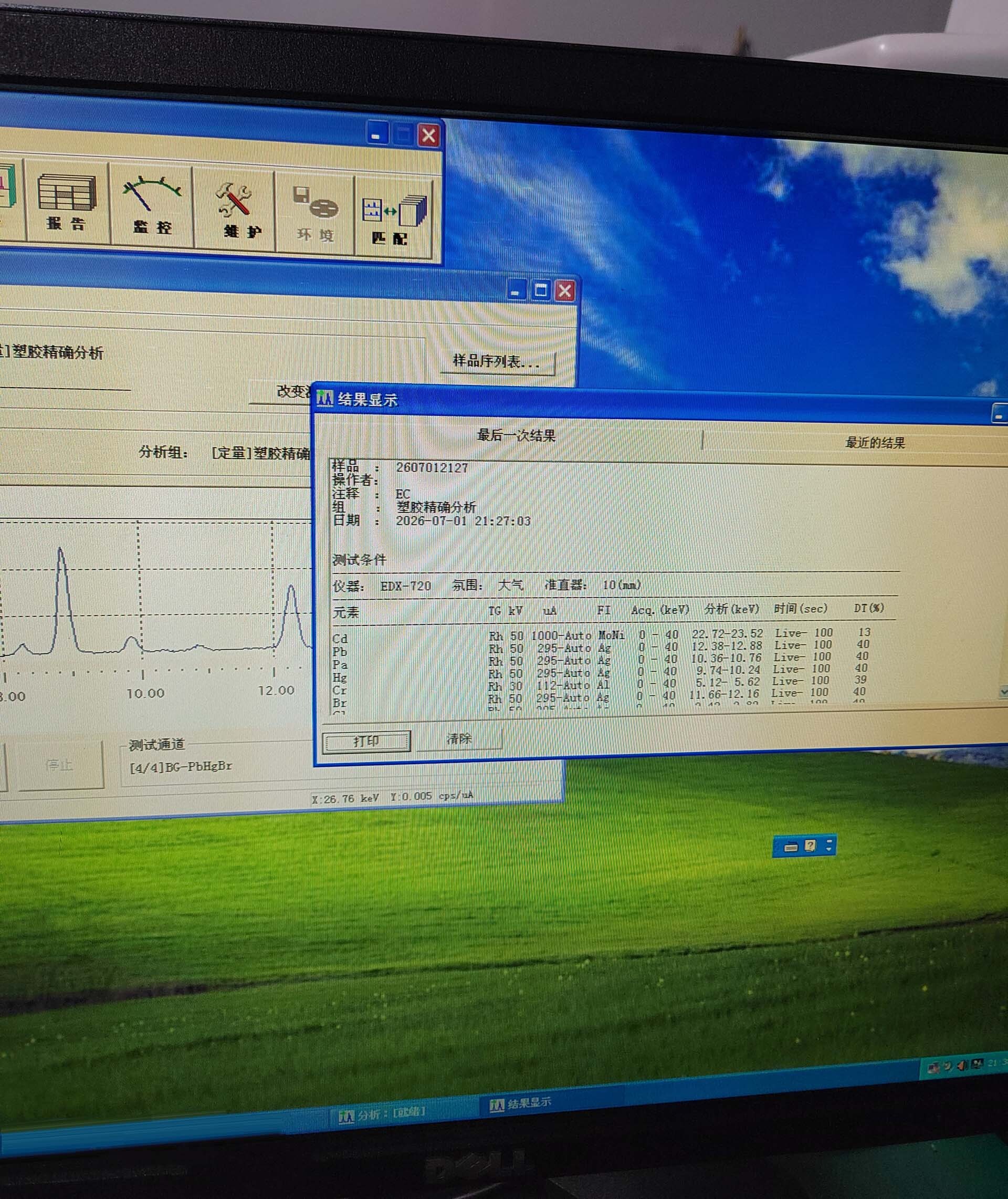Click the 结果显示 window title icon

click(x=324, y=398)
